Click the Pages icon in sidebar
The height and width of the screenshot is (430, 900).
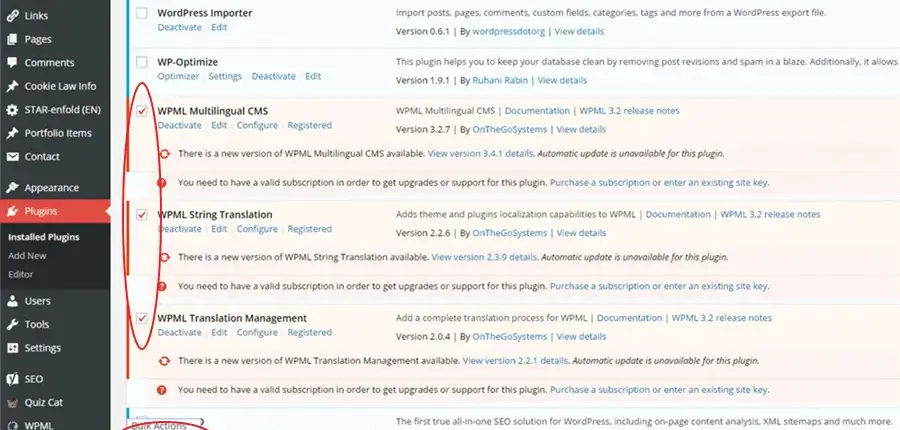(12, 39)
